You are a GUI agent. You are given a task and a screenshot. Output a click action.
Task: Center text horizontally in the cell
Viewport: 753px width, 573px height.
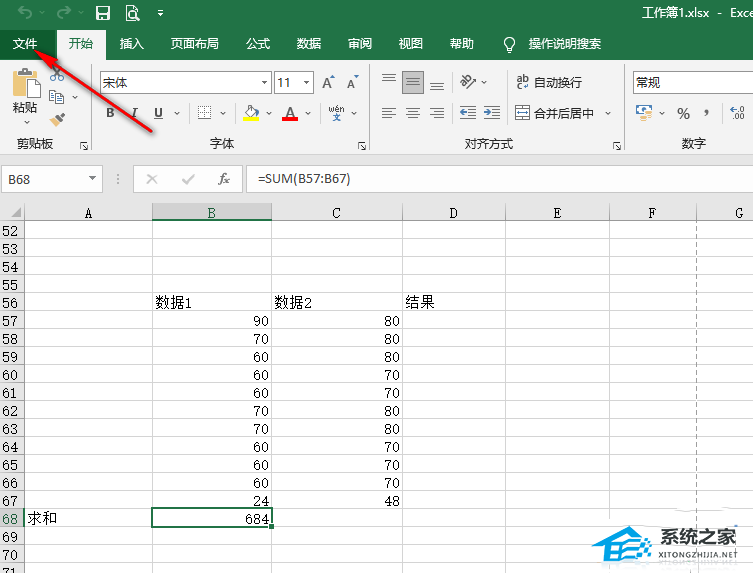pyautogui.click(x=413, y=113)
